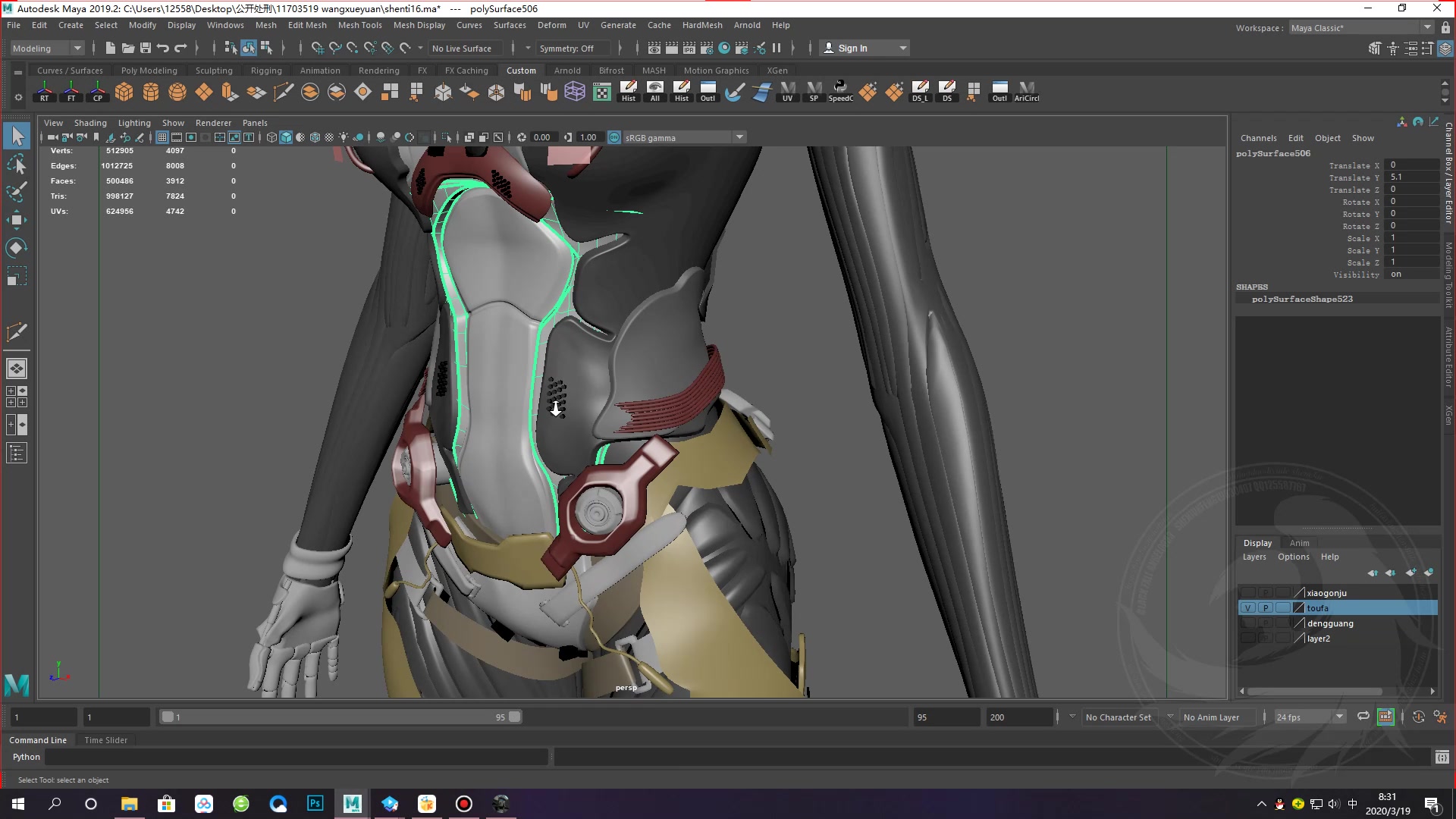Open the 24 fps dropdown
This screenshot has height=819, width=1456.
tap(1310, 717)
